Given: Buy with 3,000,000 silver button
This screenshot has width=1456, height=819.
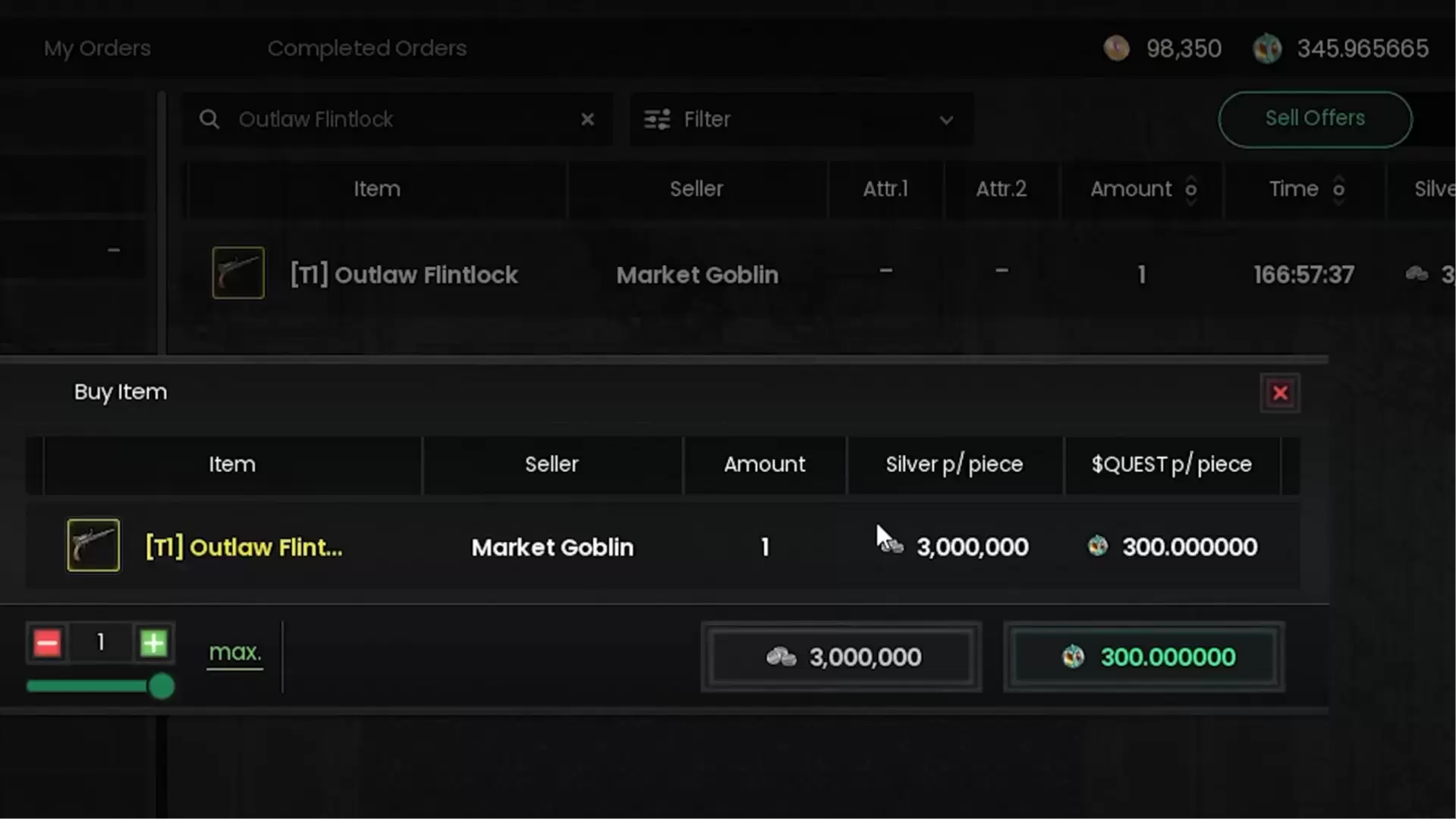Looking at the screenshot, I should (x=841, y=657).
